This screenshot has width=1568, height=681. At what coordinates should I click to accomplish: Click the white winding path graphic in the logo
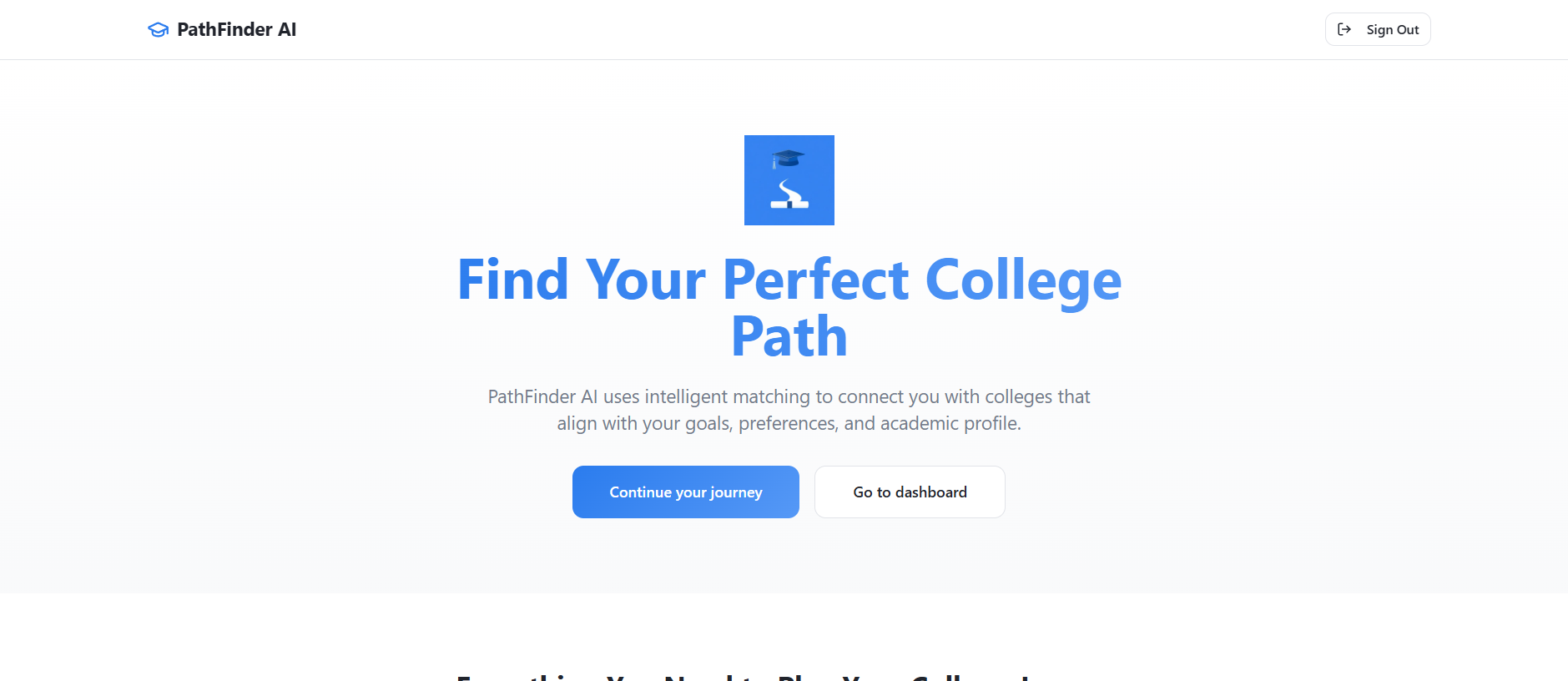pos(789,194)
